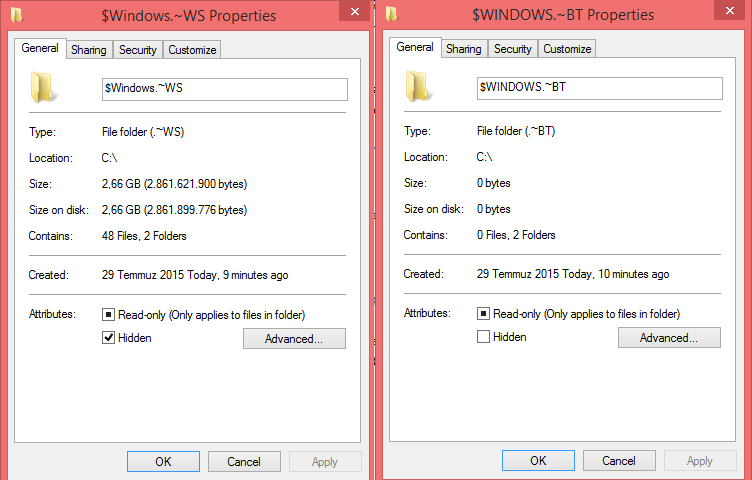
Task: Click the $WINDOWS.~BT folder name field
Action: click(x=599, y=88)
